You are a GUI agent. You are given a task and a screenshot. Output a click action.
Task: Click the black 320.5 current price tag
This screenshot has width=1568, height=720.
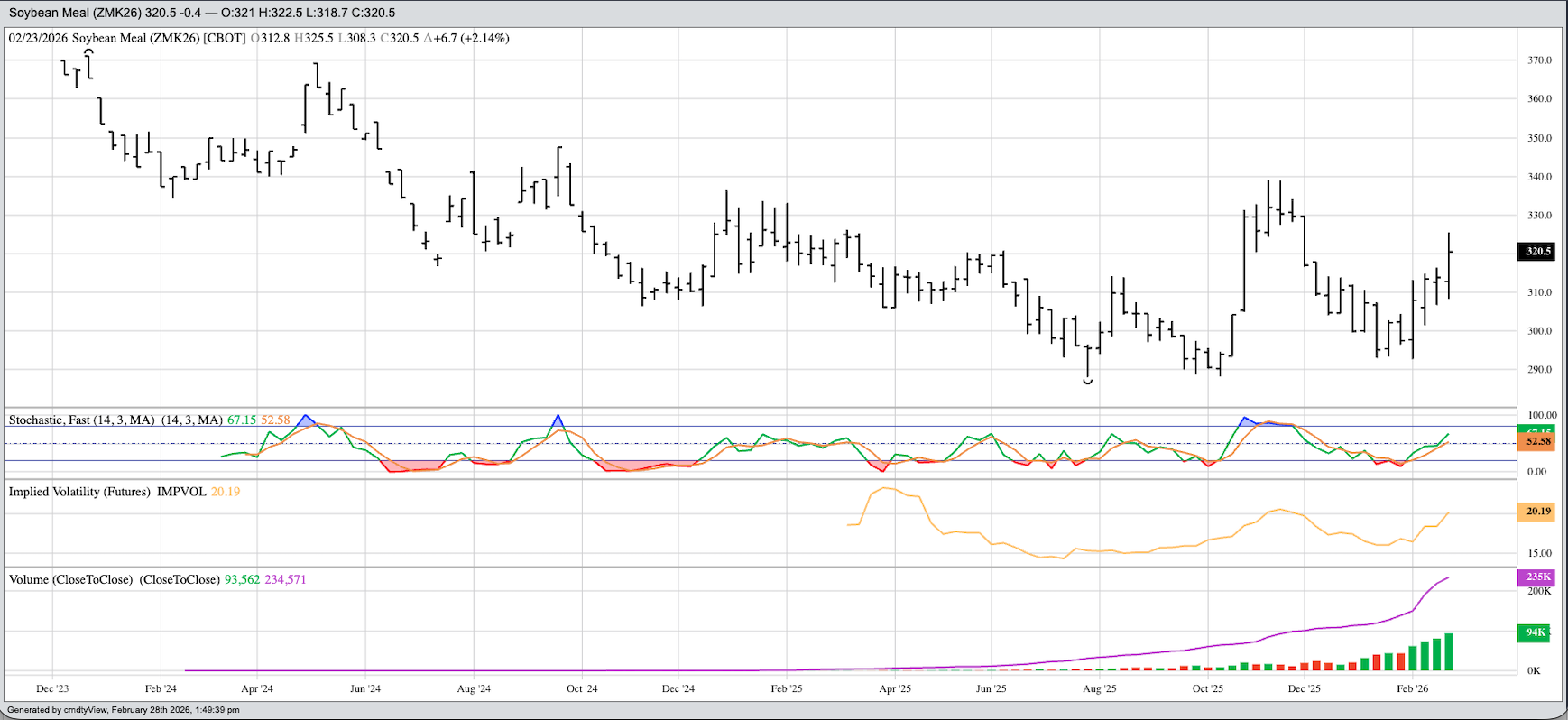click(1537, 252)
